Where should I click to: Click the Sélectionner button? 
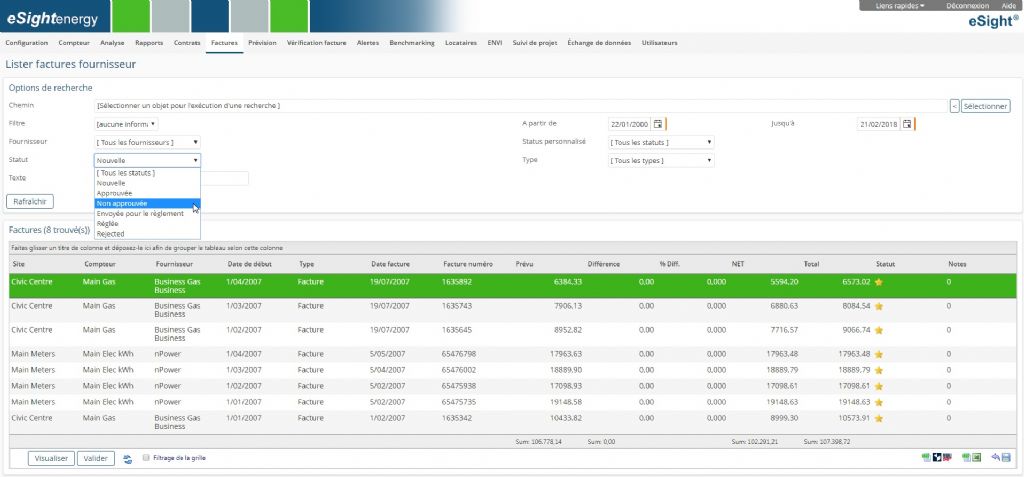point(985,106)
